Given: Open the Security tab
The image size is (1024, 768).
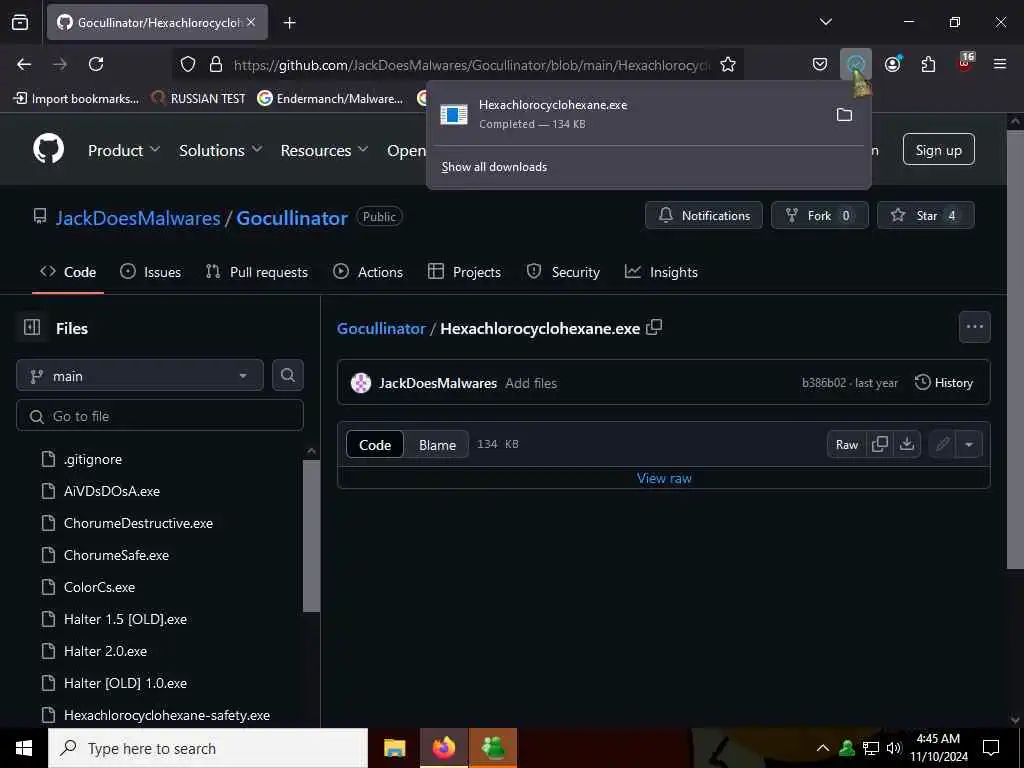Looking at the screenshot, I should [563, 272].
